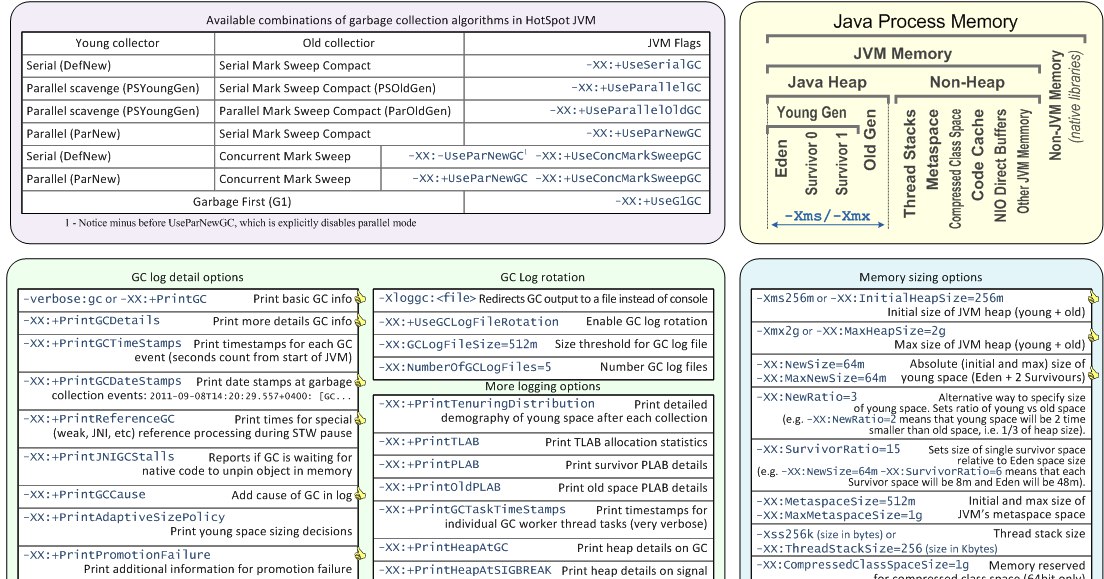Click thumbs-up icon beside PrintReferenceGC row
This screenshot has width=1104, height=579.
360,419
